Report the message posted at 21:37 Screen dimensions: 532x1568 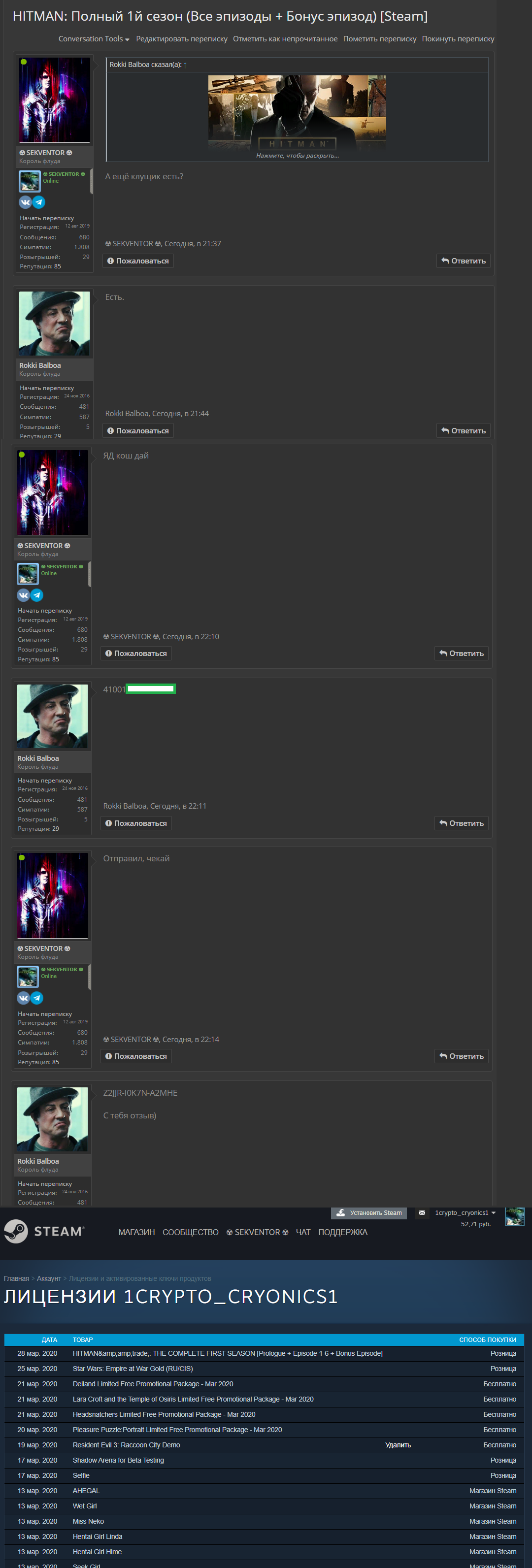click(x=137, y=261)
